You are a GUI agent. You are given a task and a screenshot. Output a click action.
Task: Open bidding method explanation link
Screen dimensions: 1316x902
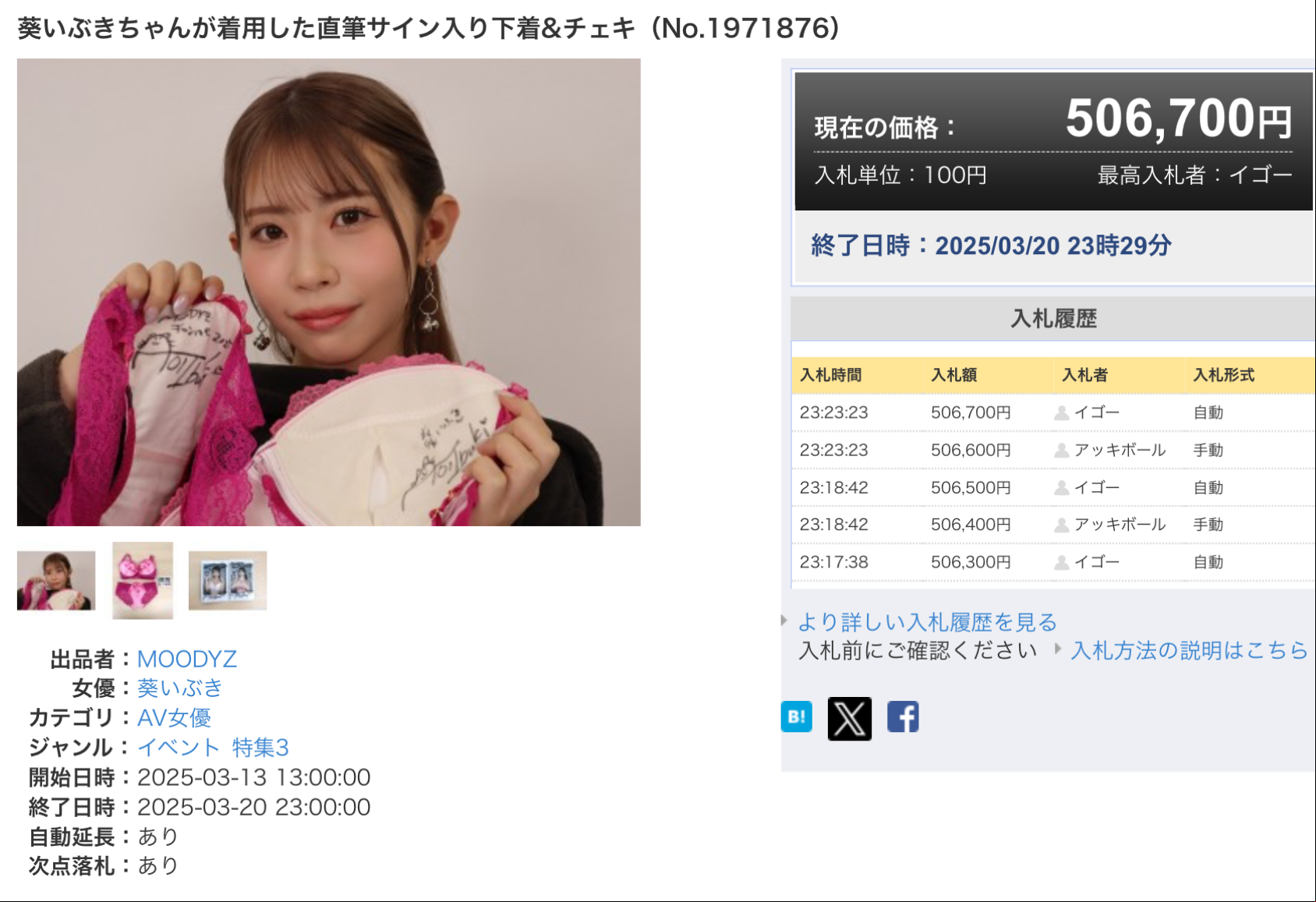[1189, 650]
